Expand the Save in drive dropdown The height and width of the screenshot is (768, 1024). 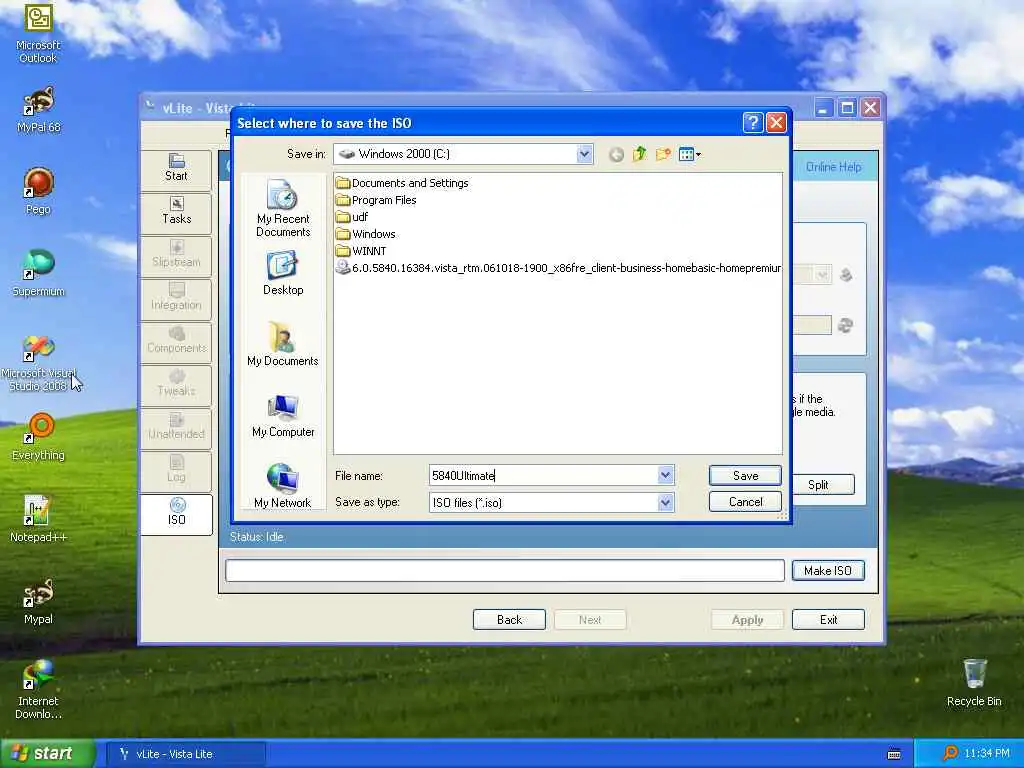[584, 154]
